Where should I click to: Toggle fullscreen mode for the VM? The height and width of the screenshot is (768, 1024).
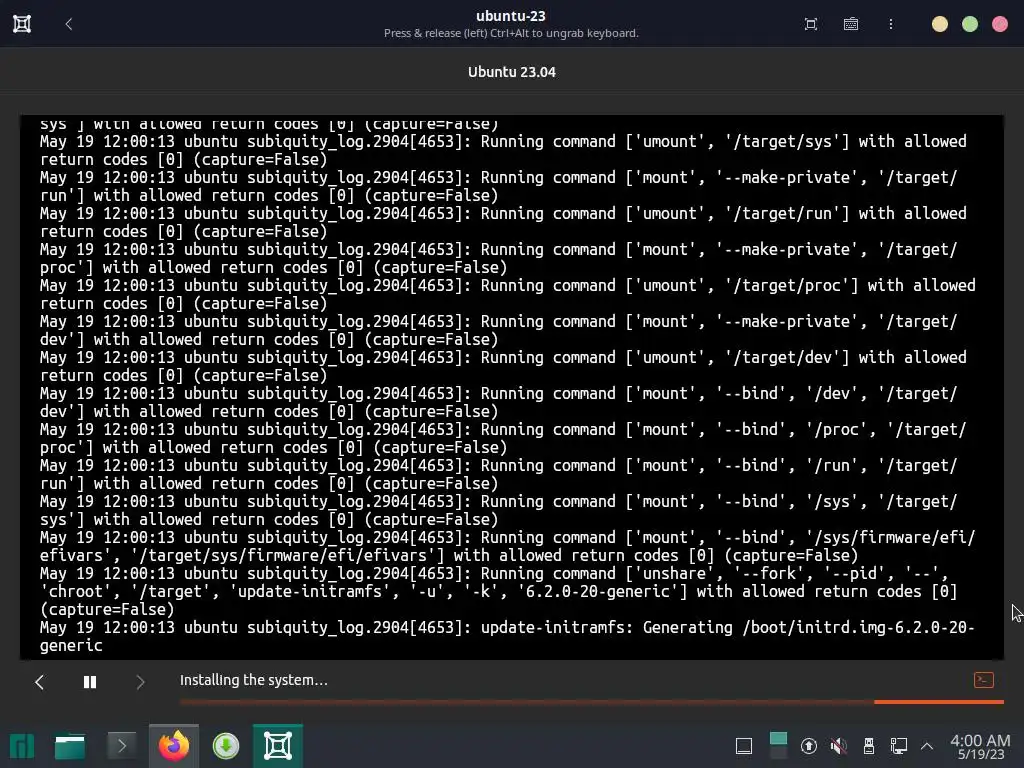pyautogui.click(x=810, y=24)
